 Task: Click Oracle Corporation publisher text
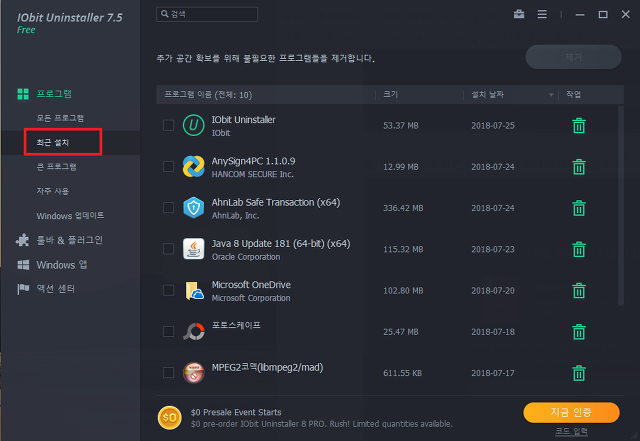[246, 257]
